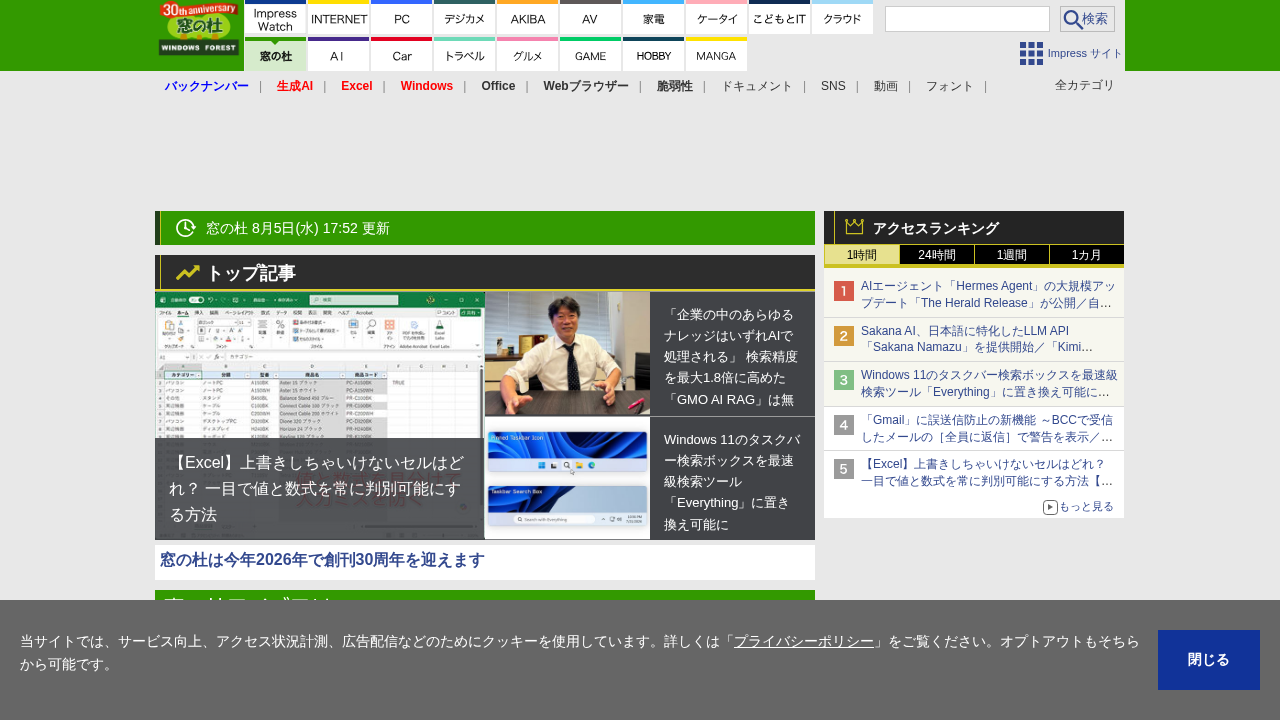Open the SNS category link
Viewport: 1280px width, 720px height.
(833, 86)
